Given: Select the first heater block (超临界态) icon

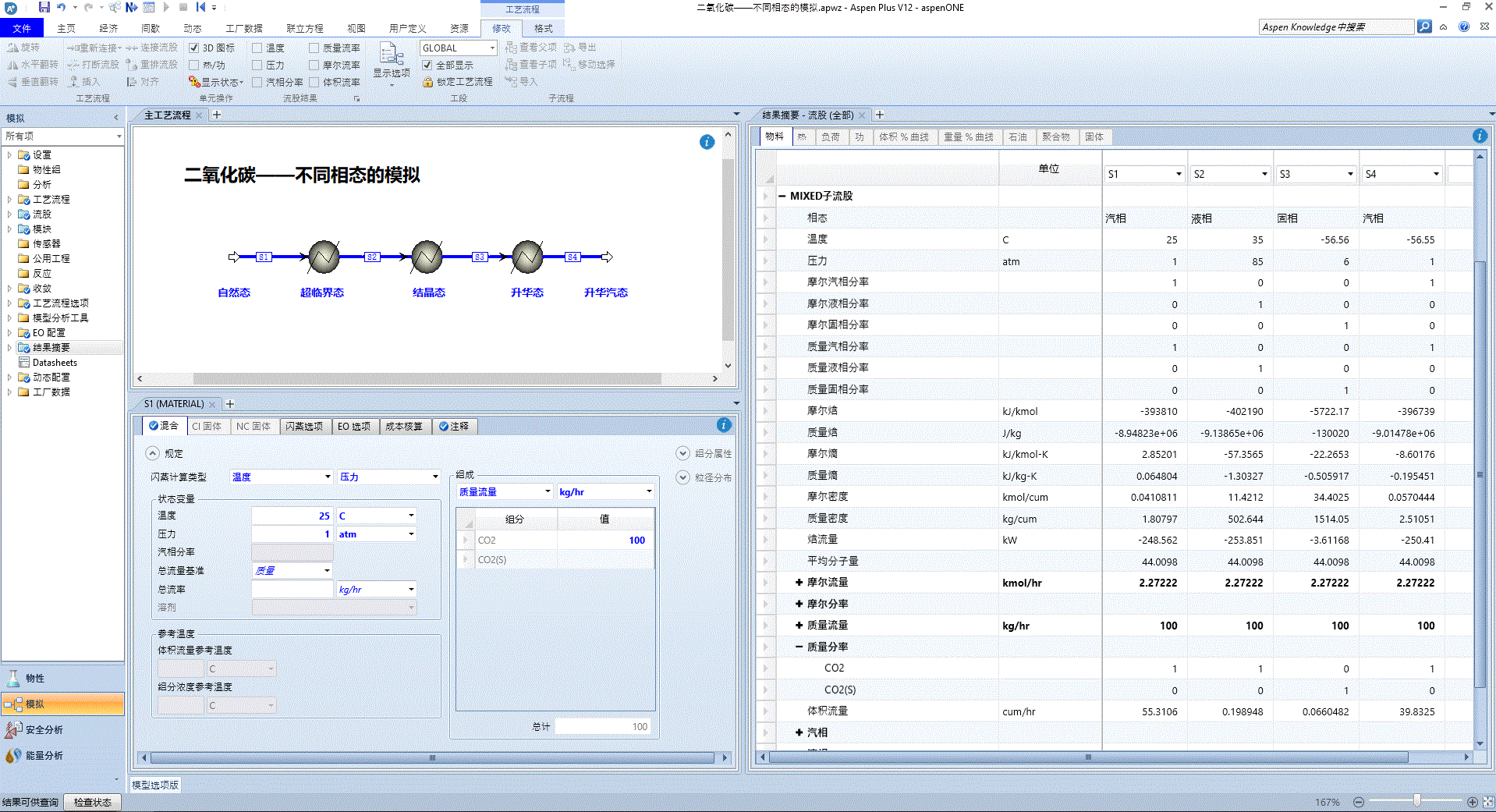Looking at the screenshot, I should pyautogui.click(x=324, y=257).
